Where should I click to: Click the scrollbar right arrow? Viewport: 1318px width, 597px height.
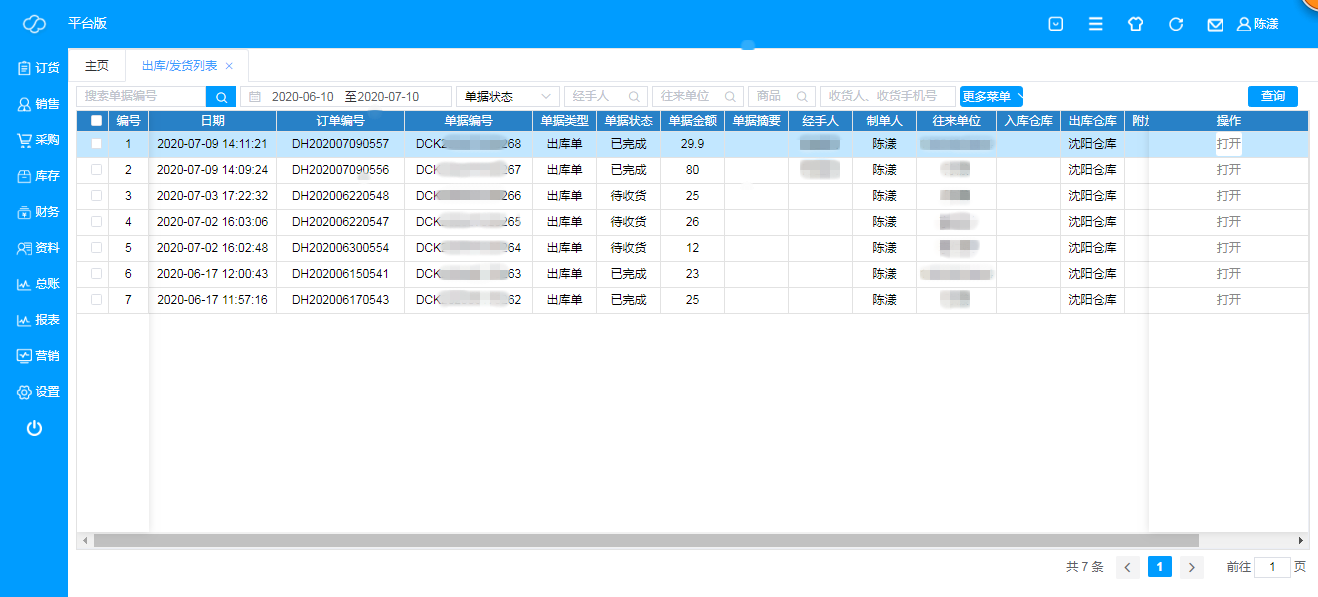coord(1301,540)
